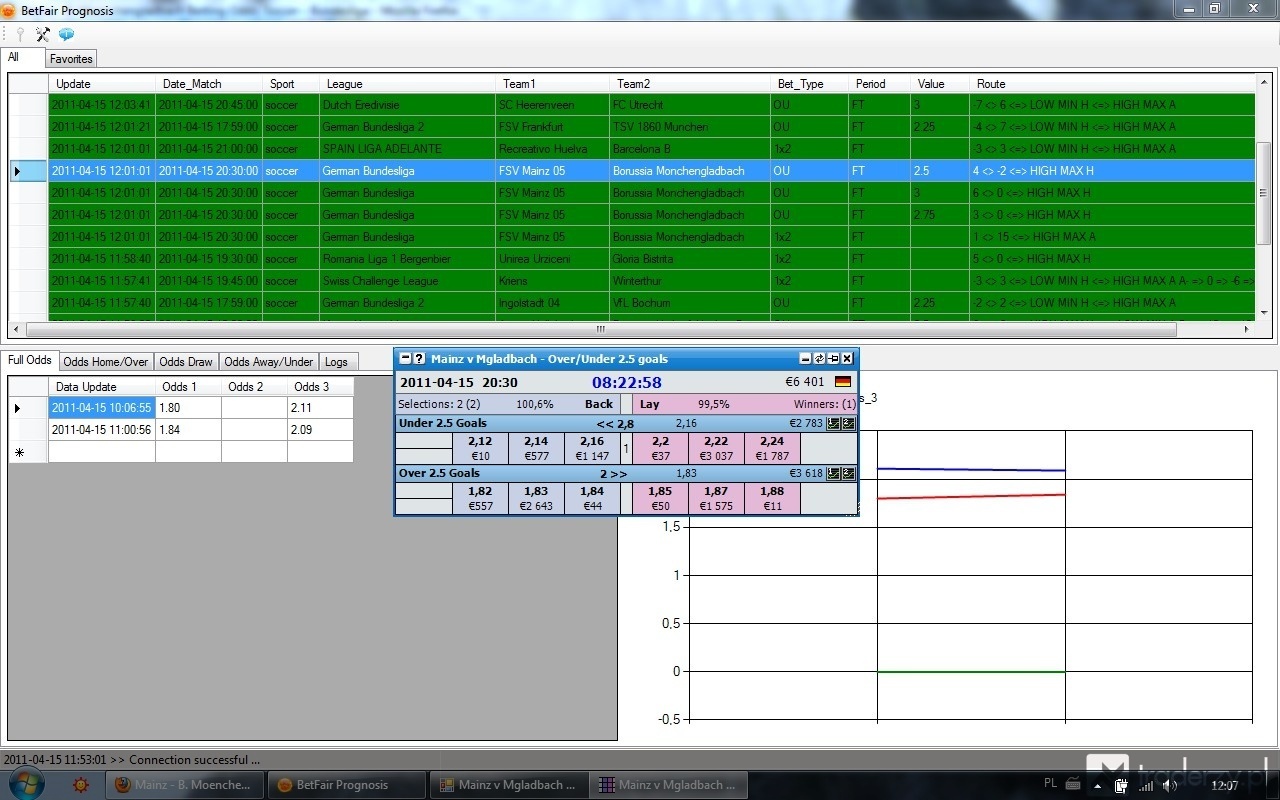The height and width of the screenshot is (800, 1280).
Task: Click the vertical scrollbar of matches grid
Action: (1264, 195)
